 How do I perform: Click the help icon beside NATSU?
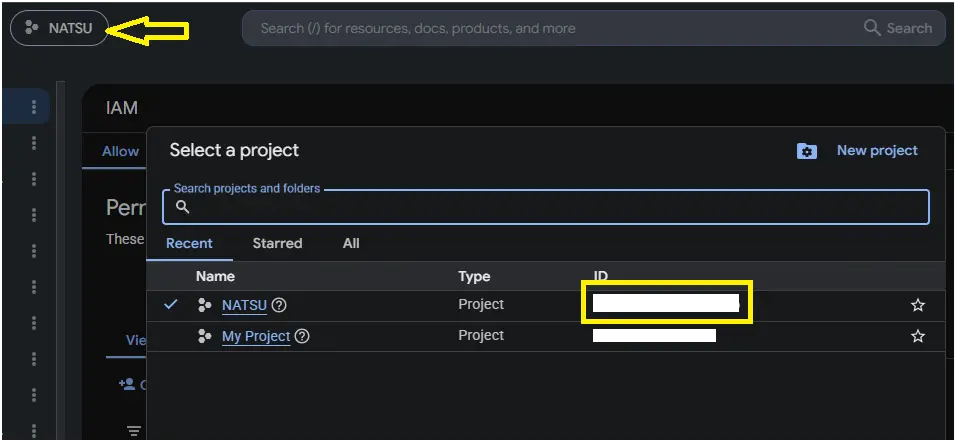(279, 305)
